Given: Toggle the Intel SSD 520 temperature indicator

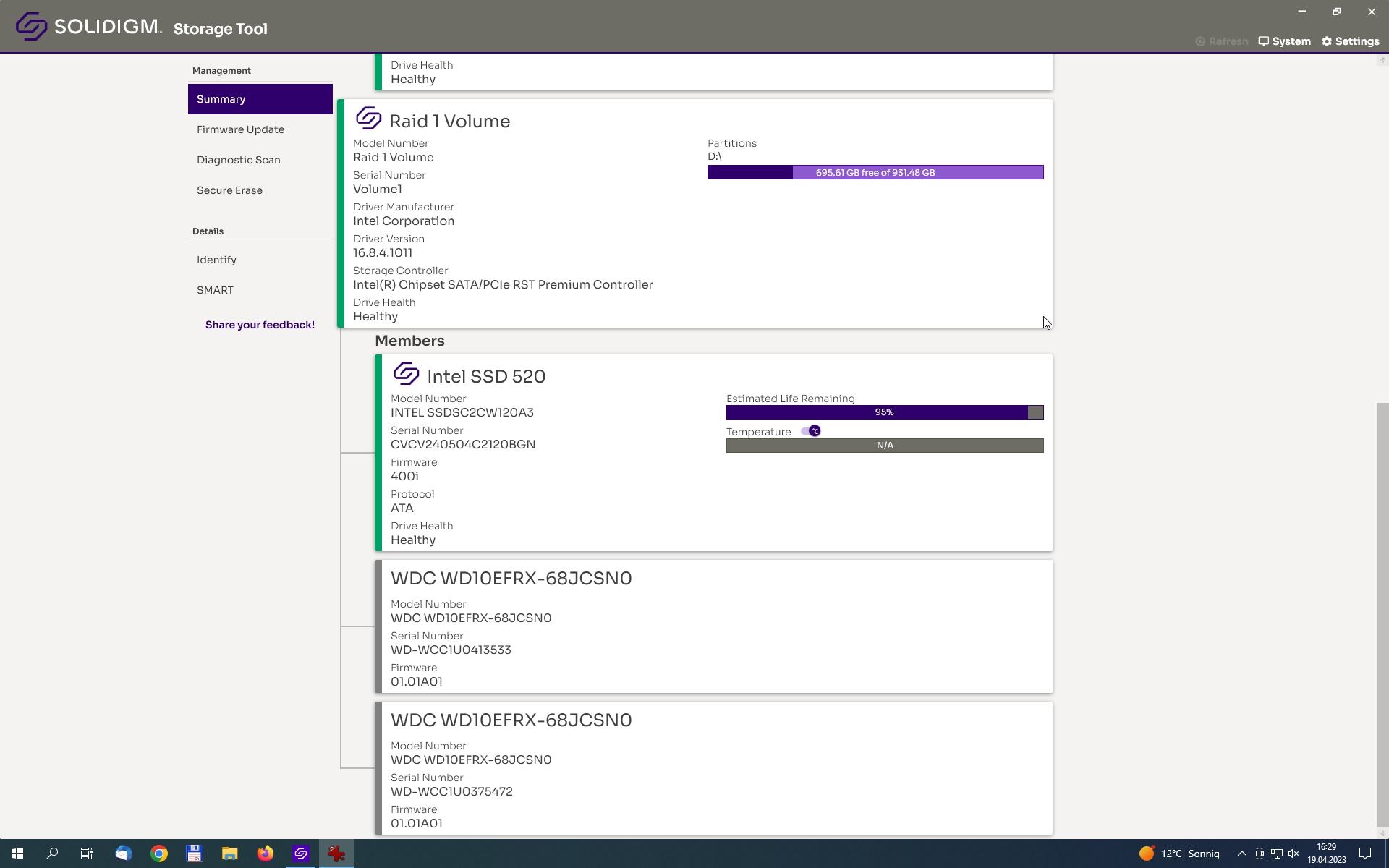Looking at the screenshot, I should 811,431.
